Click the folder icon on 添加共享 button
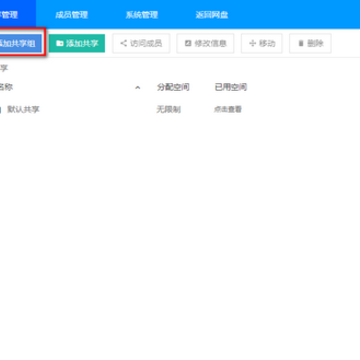The height and width of the screenshot is (360, 360). point(60,43)
